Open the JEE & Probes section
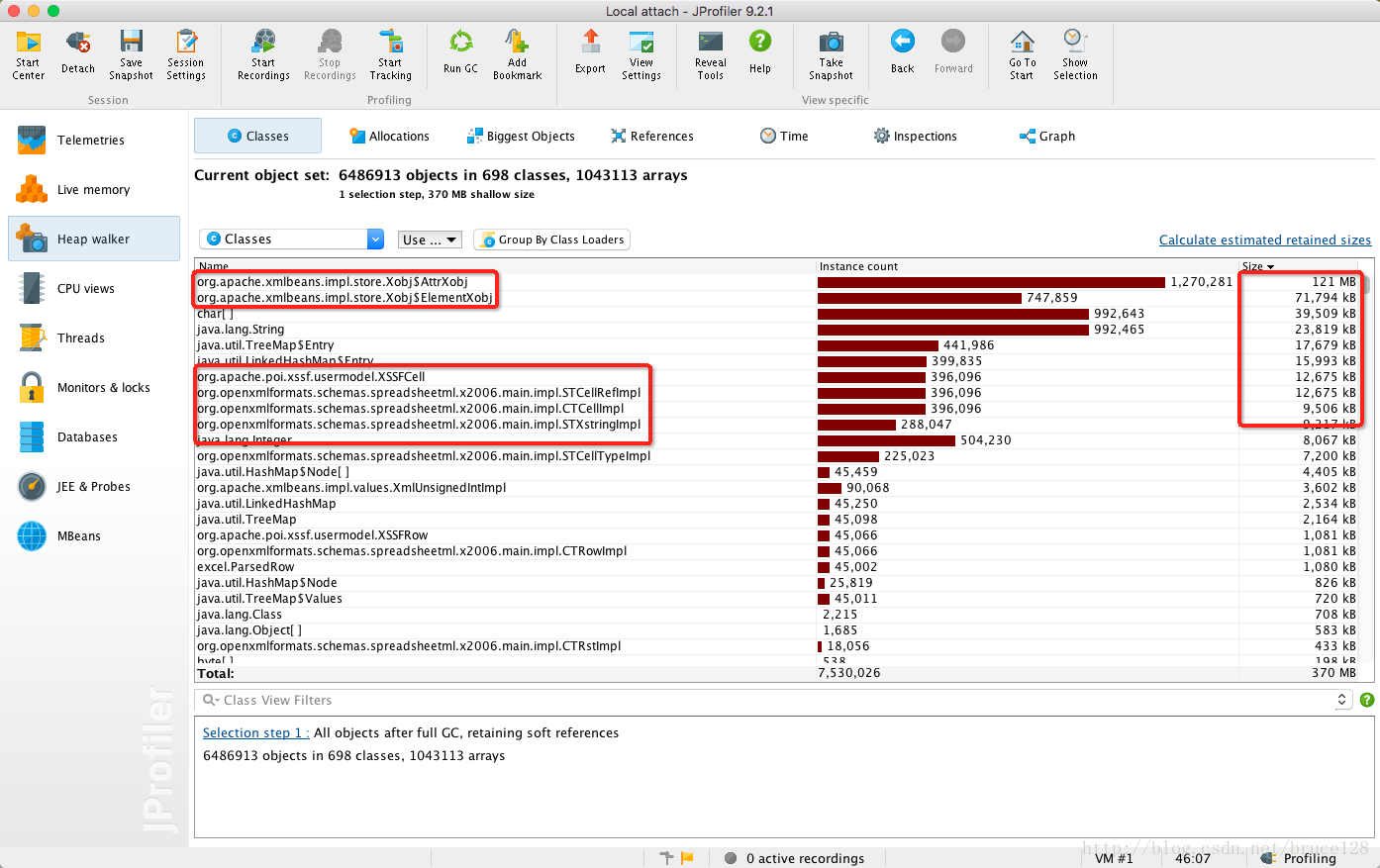The image size is (1380, 868). pyautogui.click(x=94, y=487)
